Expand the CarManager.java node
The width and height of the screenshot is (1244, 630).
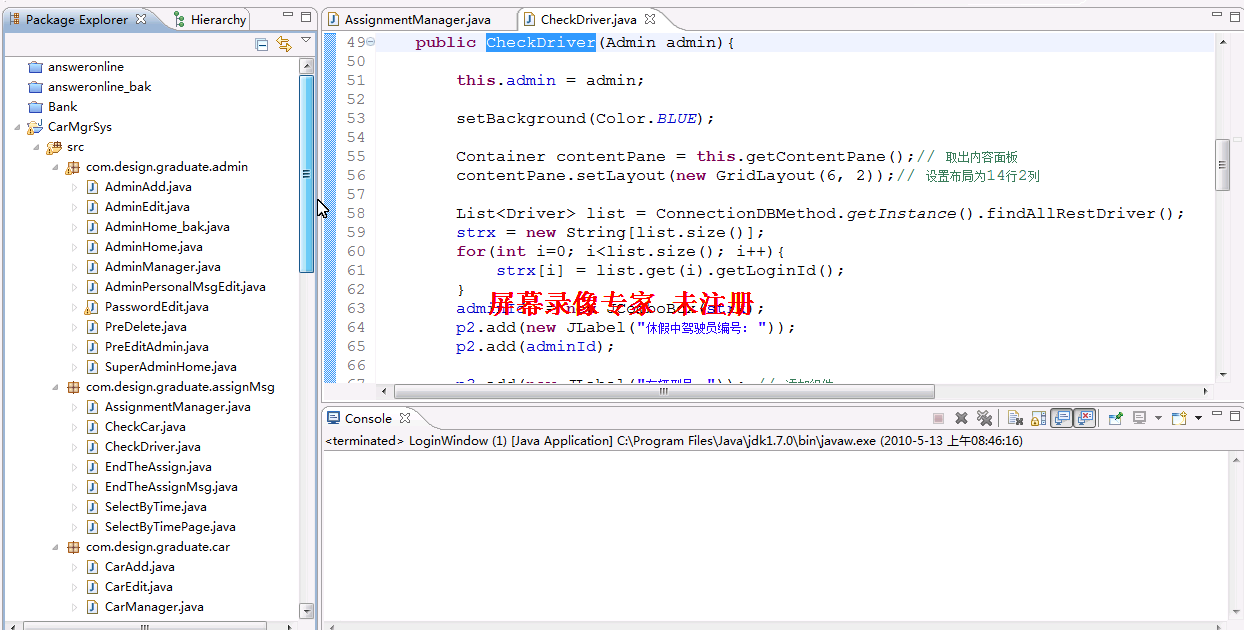[74, 607]
